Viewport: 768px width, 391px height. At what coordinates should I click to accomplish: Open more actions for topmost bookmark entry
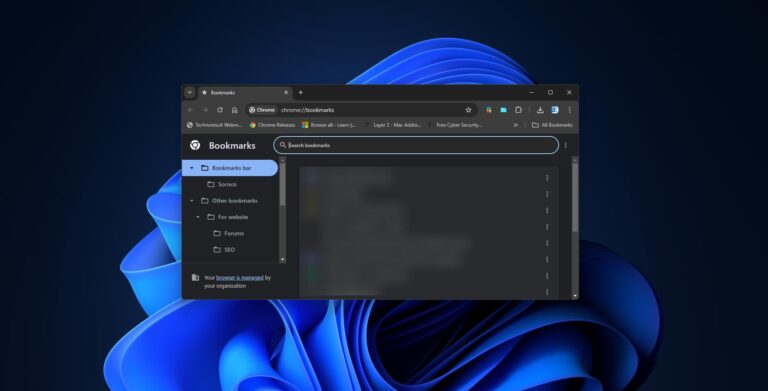pyautogui.click(x=547, y=178)
